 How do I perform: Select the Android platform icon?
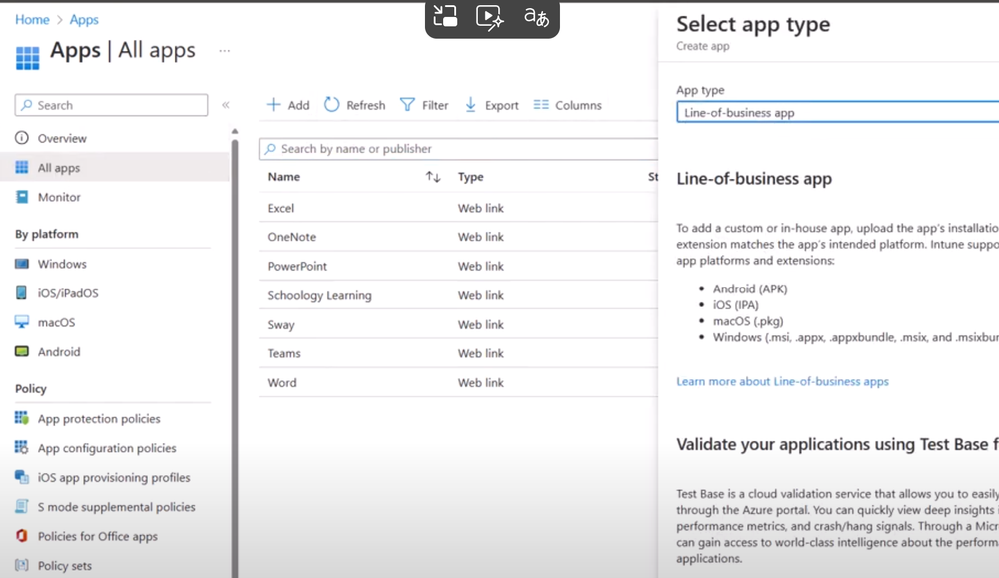[22, 352]
